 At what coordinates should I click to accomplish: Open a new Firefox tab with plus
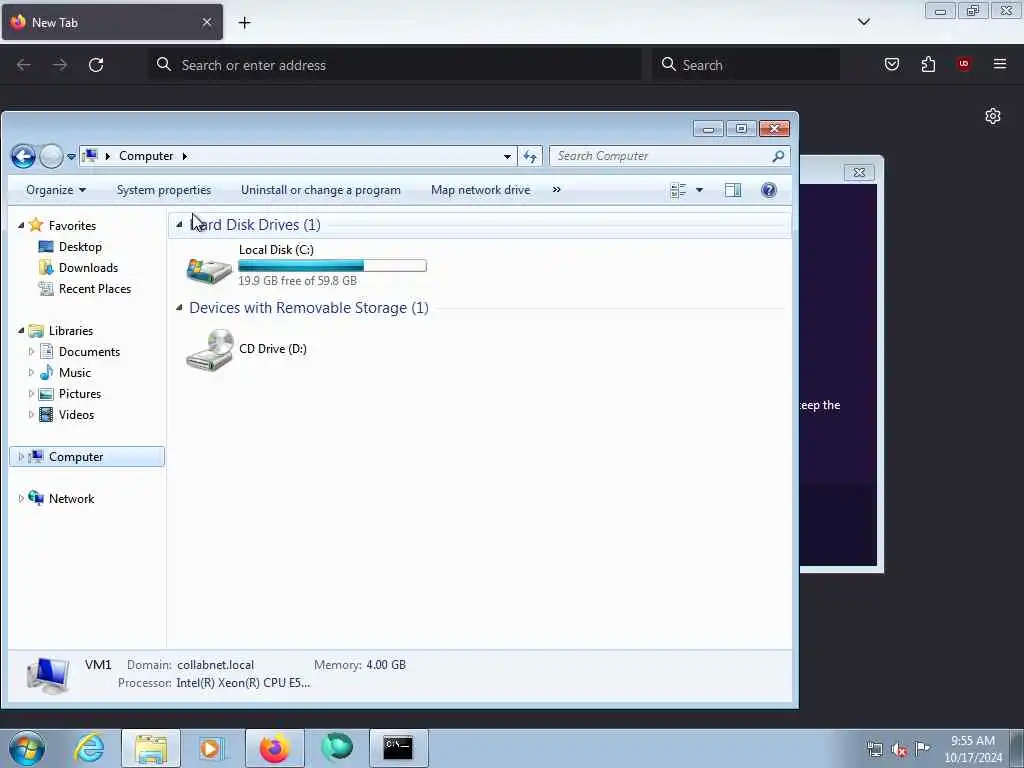tap(244, 23)
